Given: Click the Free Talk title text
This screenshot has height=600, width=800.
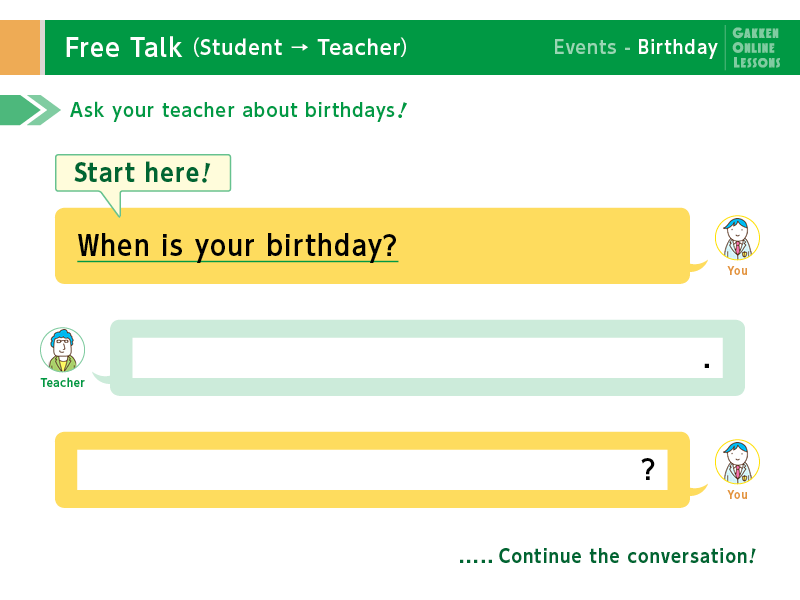Looking at the screenshot, I should click(x=123, y=47).
